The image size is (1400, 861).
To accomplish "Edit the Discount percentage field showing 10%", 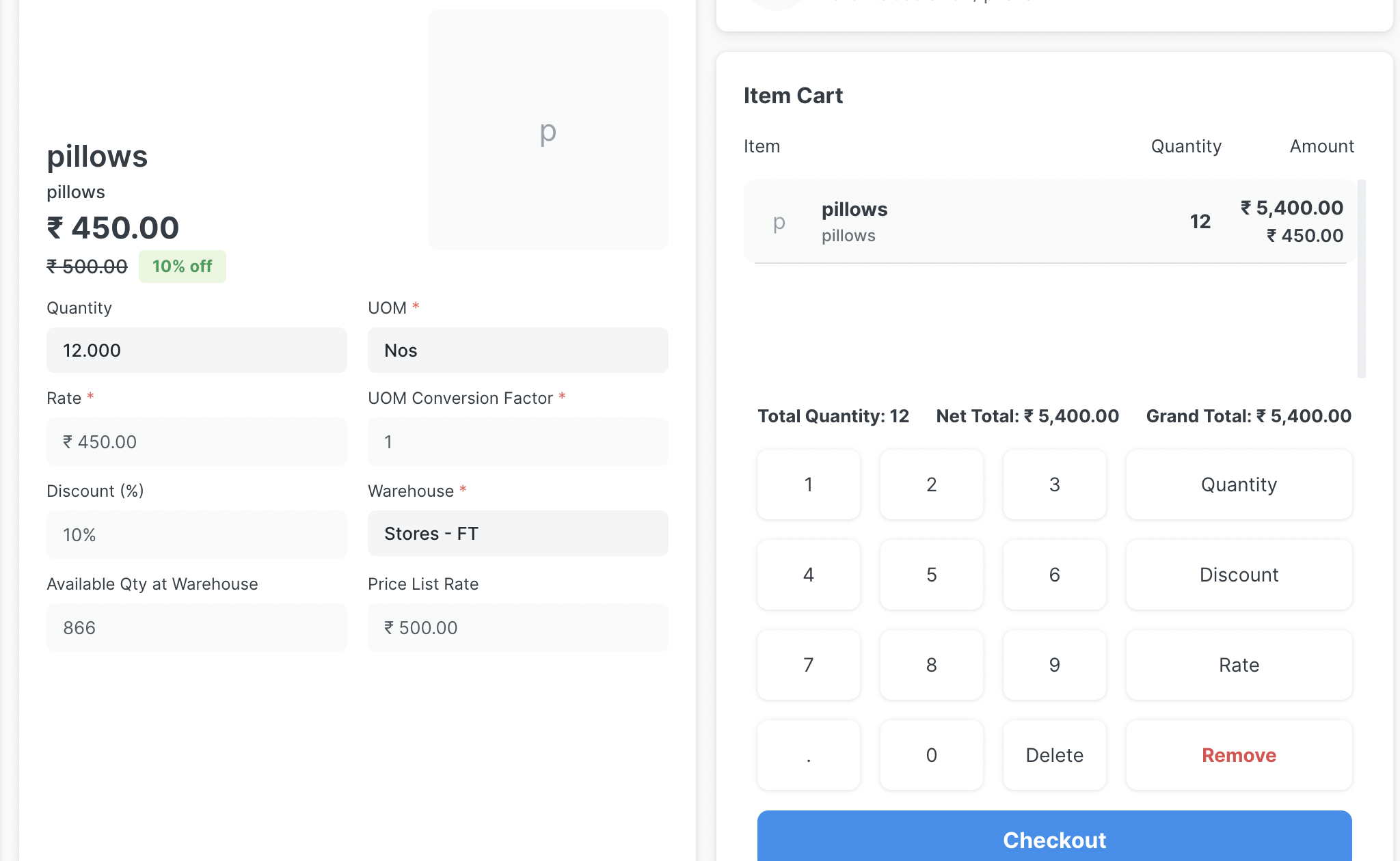I will 196,534.
